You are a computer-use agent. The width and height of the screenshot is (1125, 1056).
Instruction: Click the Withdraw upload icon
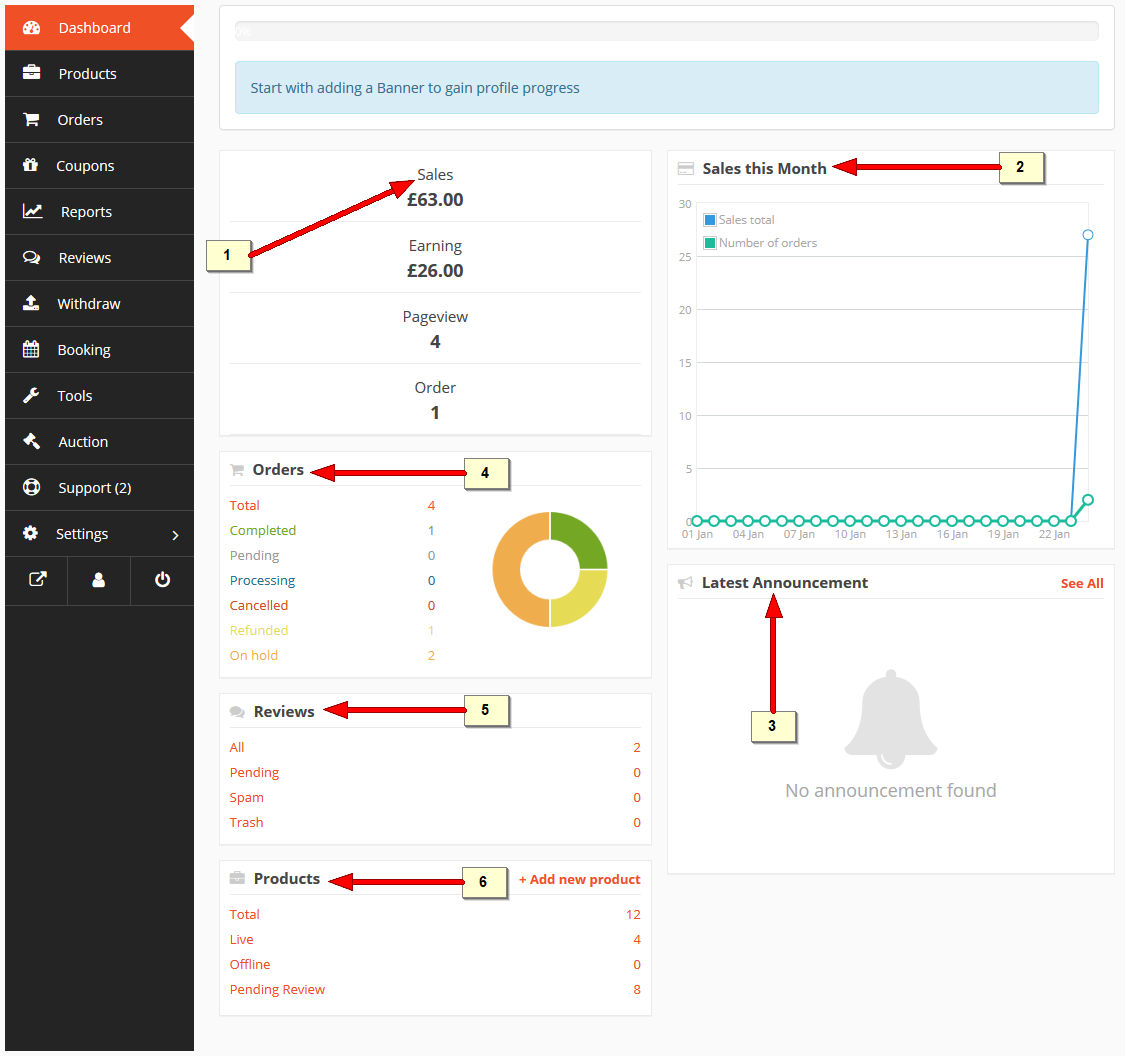pyautogui.click(x=31, y=303)
